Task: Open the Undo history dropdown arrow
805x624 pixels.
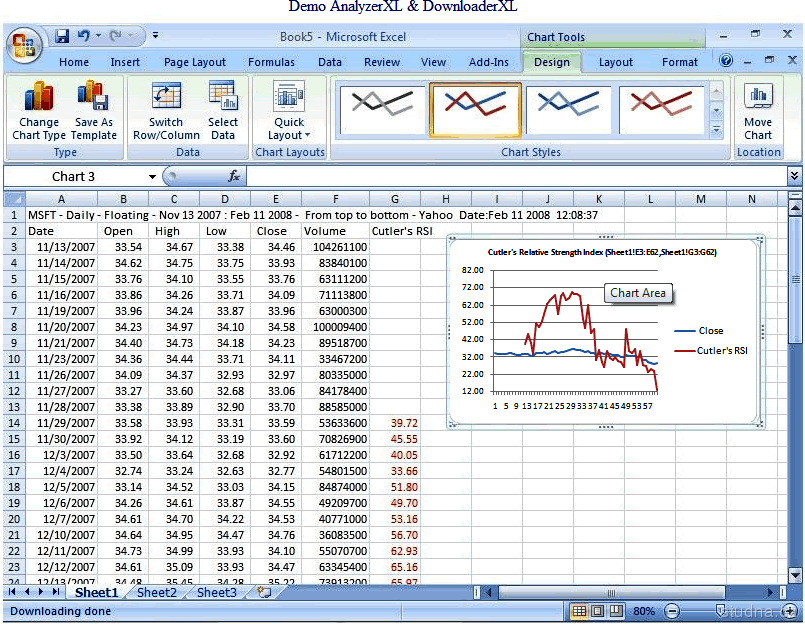Action: click(x=99, y=36)
